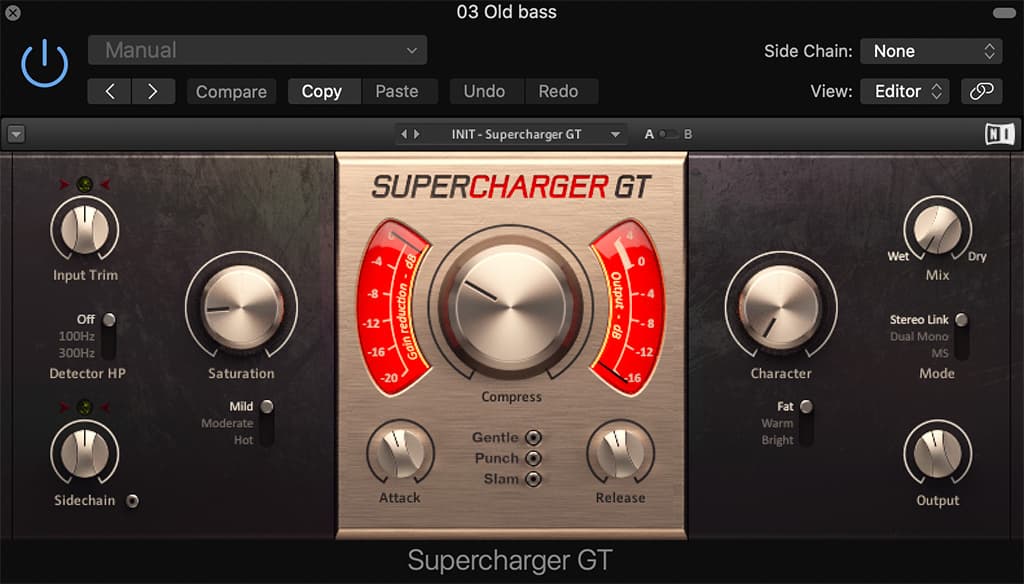Click the Output knob
This screenshot has width=1024, height=584.
click(937, 453)
